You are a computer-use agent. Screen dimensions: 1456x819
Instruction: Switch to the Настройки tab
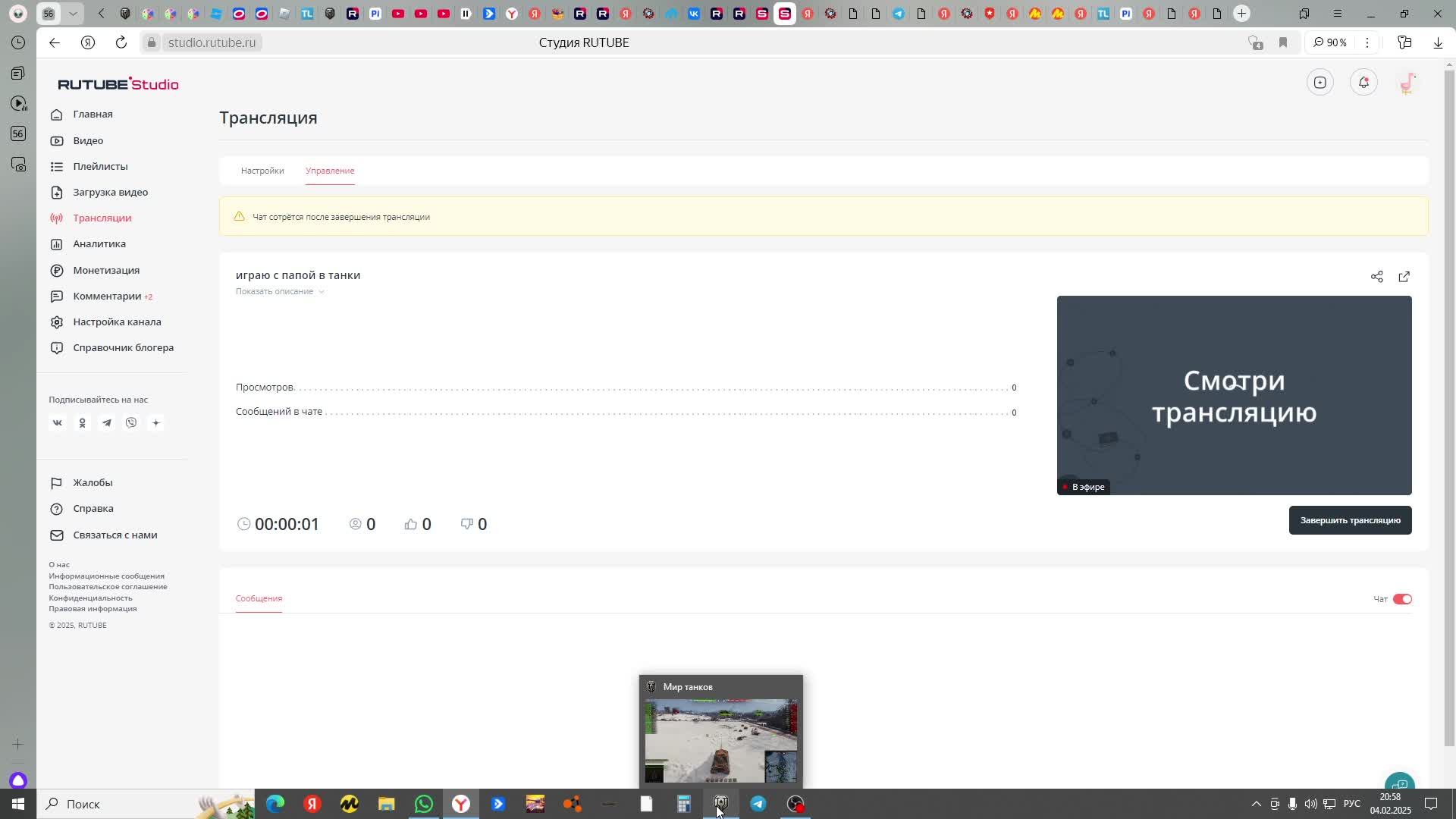point(262,171)
